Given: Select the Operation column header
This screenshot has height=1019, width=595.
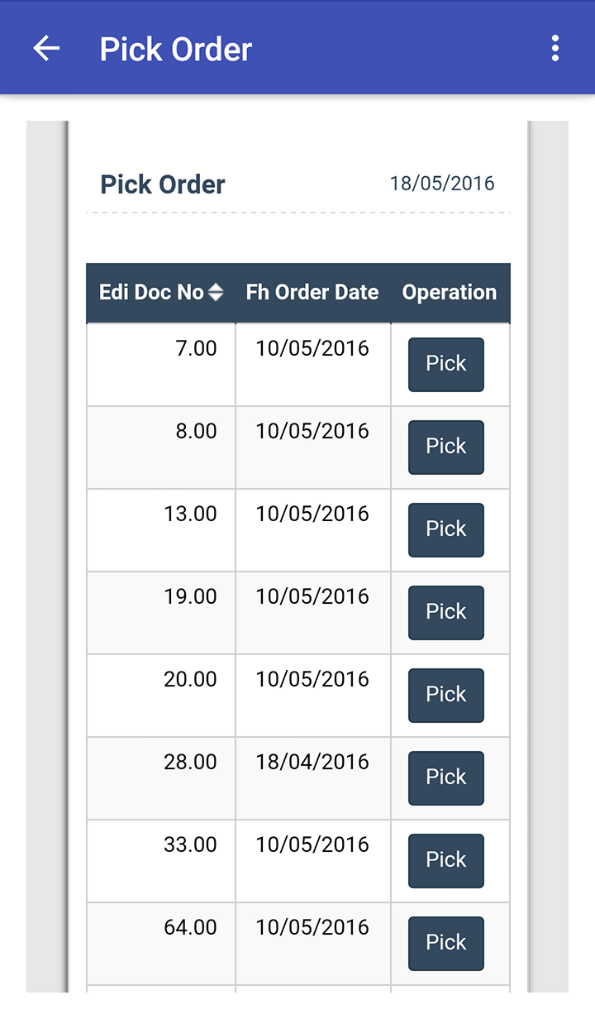Looking at the screenshot, I should coord(449,292).
